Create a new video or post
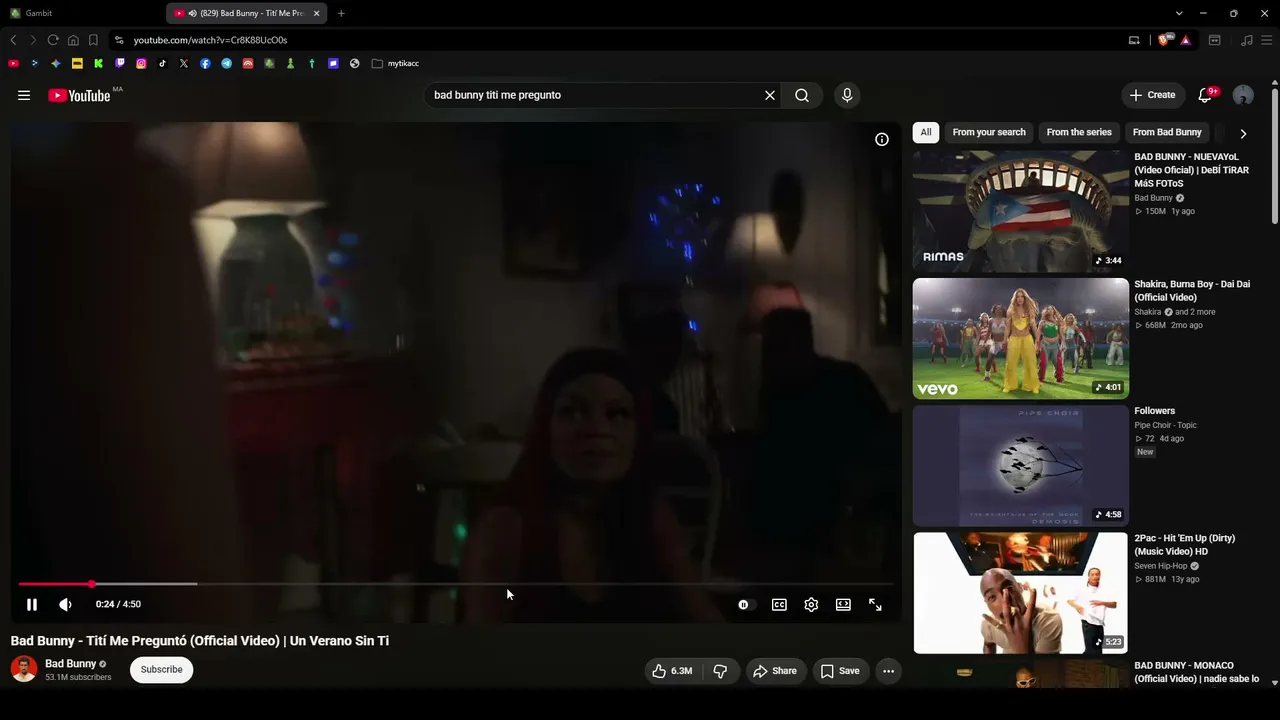 tap(1153, 95)
